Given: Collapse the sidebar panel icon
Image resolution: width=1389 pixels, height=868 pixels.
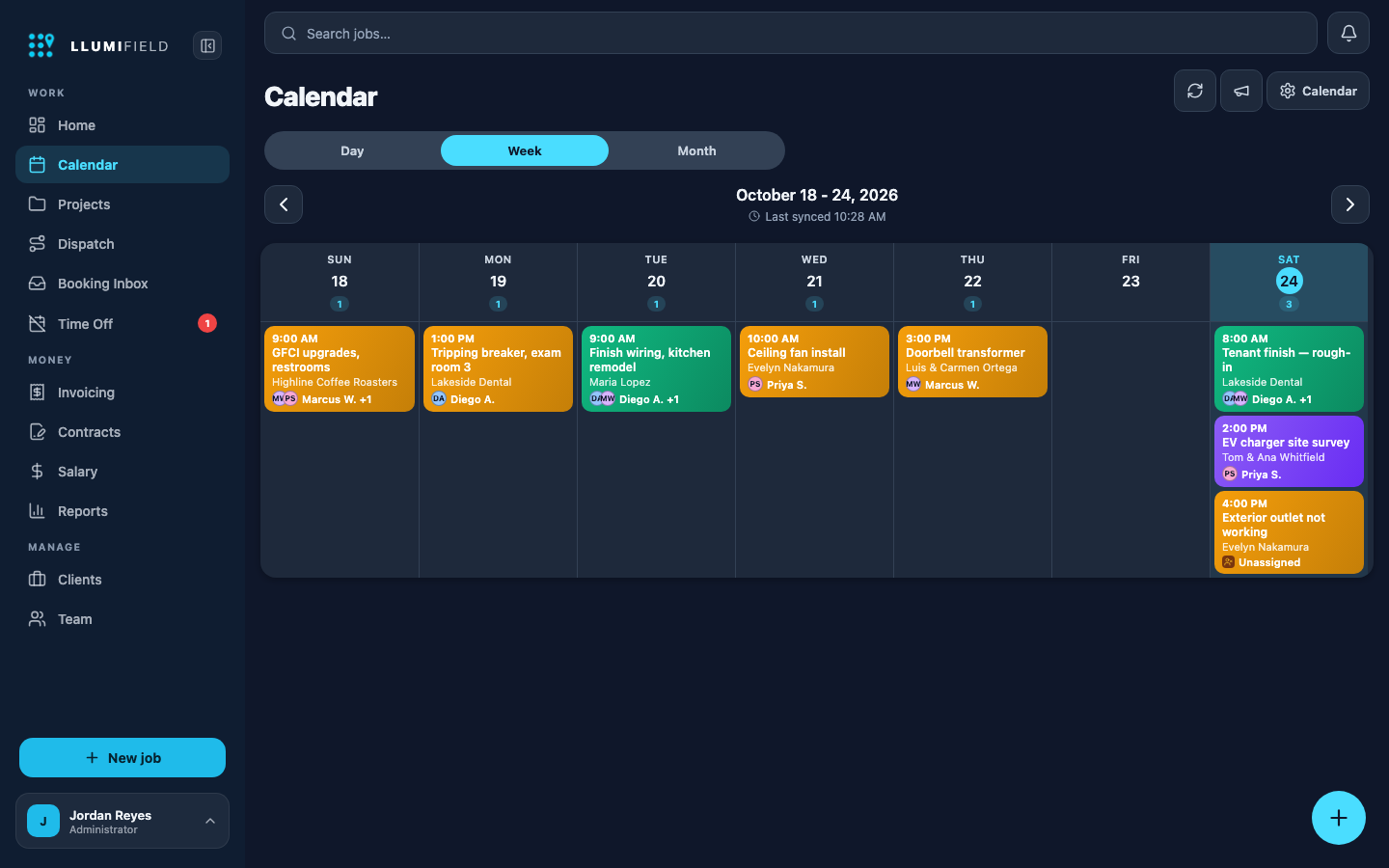Looking at the screenshot, I should pyautogui.click(x=207, y=45).
